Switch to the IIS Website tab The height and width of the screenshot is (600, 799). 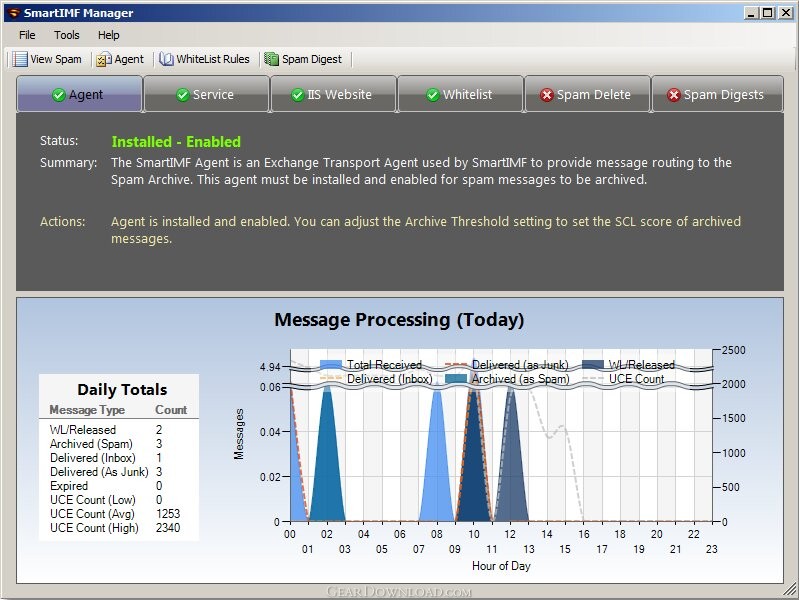(333, 94)
